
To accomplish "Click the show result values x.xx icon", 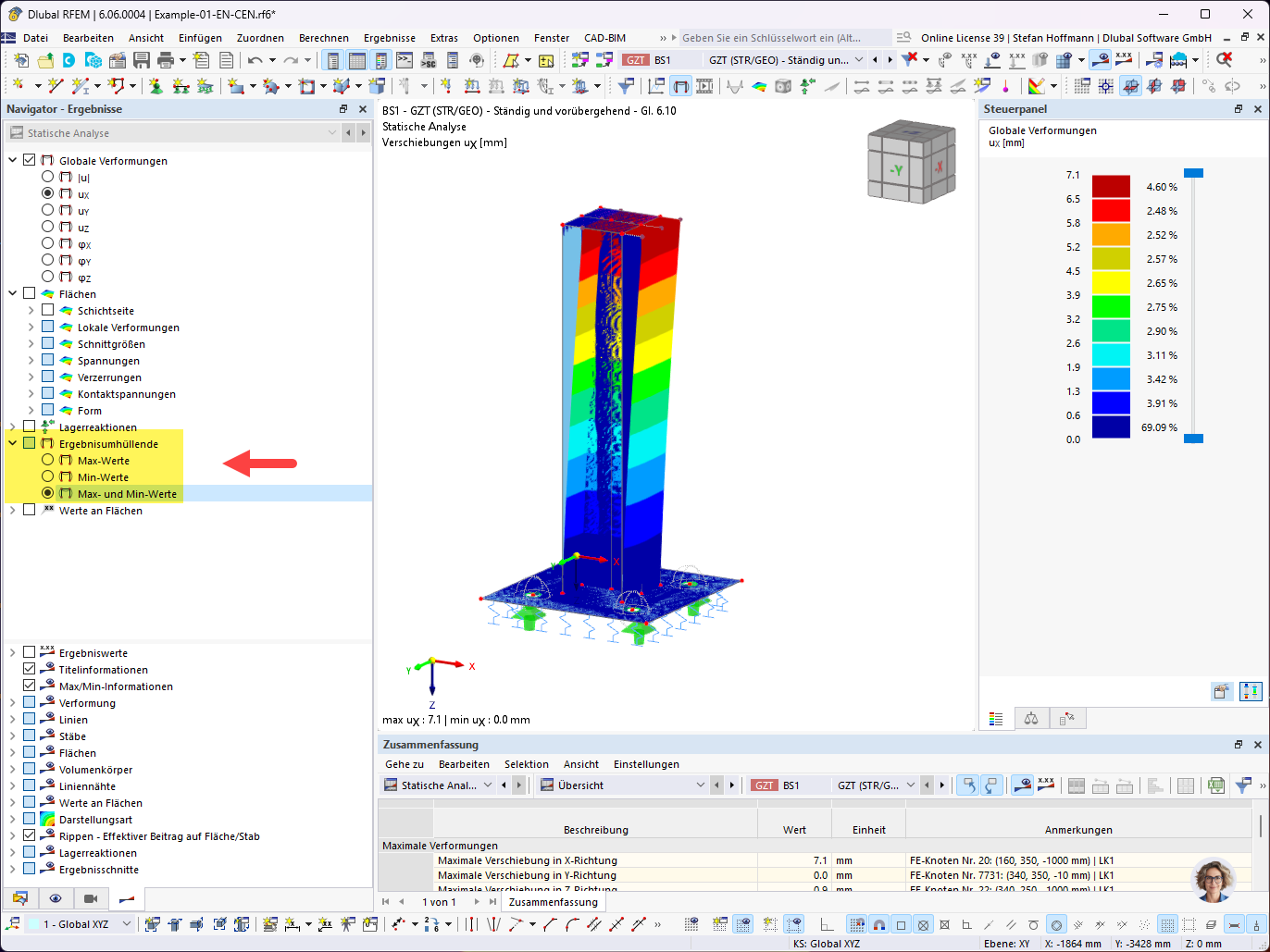I will pyautogui.click(x=1124, y=60).
